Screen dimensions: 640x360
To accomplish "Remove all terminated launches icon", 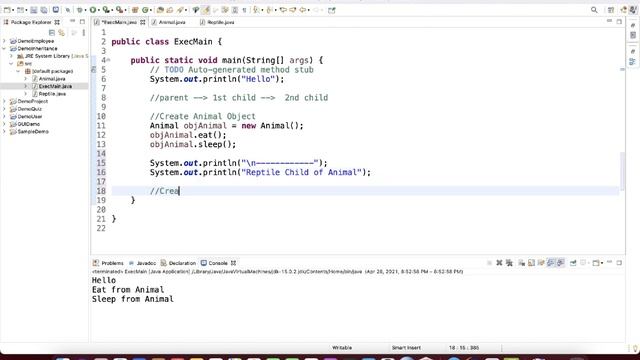I will (509, 263).
